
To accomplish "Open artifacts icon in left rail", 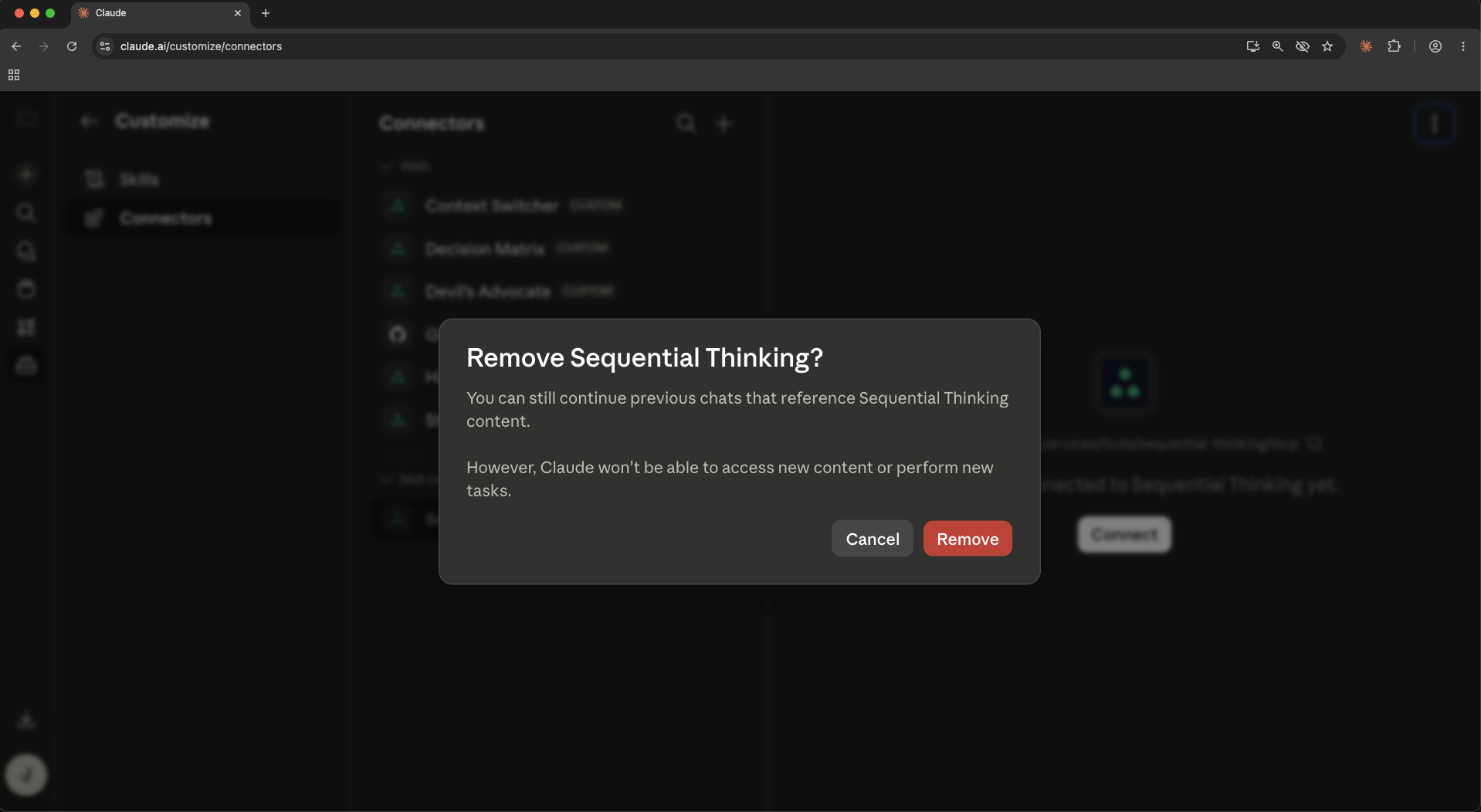I will [x=26, y=327].
